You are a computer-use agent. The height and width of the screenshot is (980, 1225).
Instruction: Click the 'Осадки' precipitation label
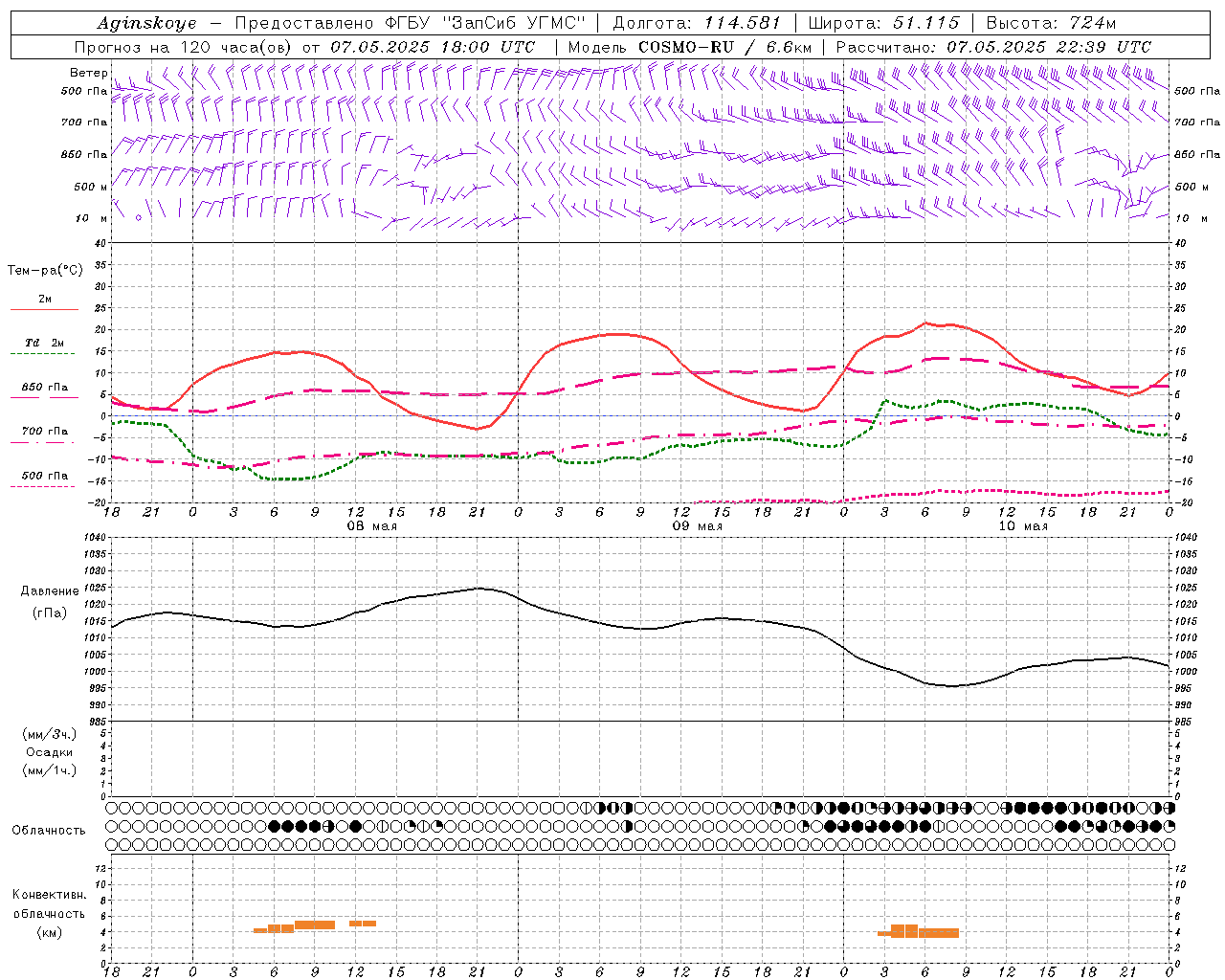tap(49, 752)
